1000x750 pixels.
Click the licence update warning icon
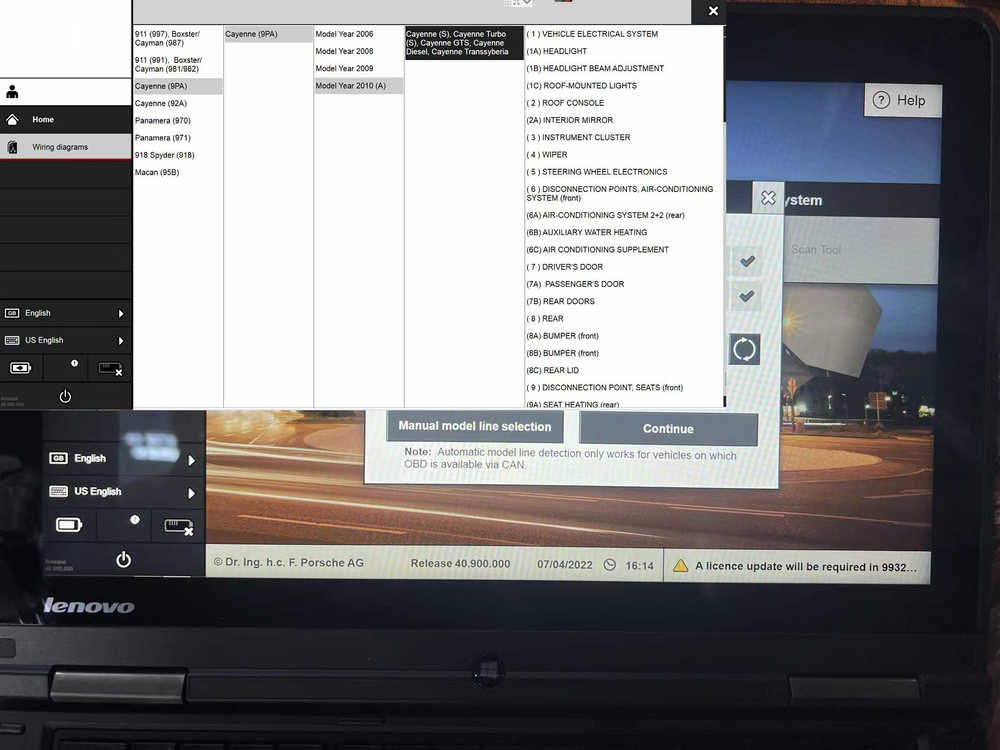[x=680, y=566]
